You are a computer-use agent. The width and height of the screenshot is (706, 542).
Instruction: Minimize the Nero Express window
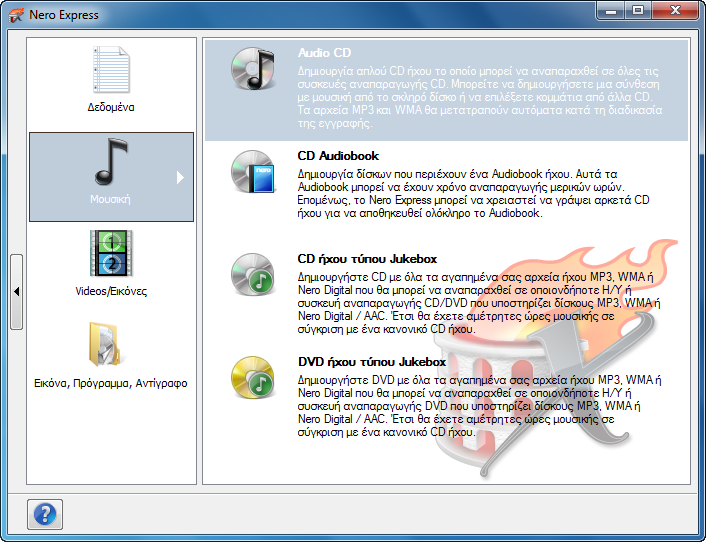[611, 10]
